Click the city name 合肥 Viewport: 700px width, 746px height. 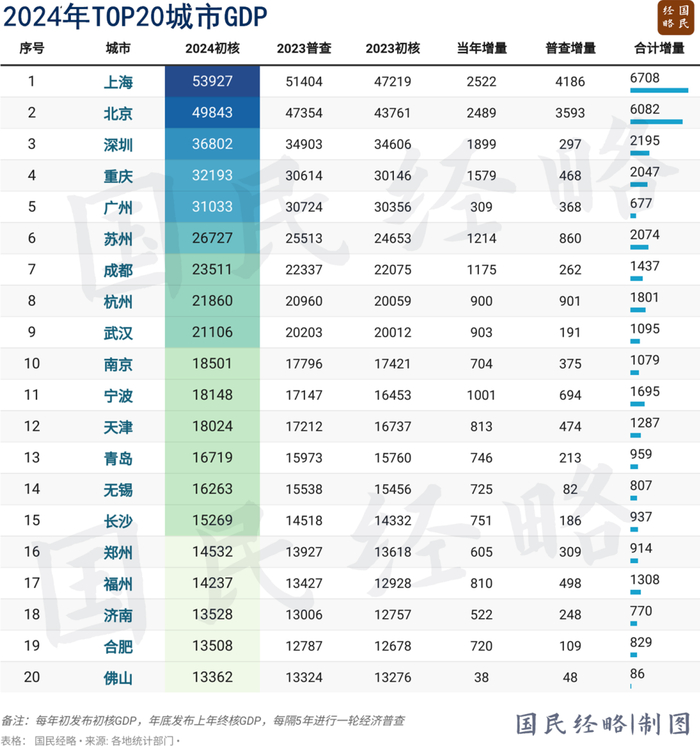(118, 647)
